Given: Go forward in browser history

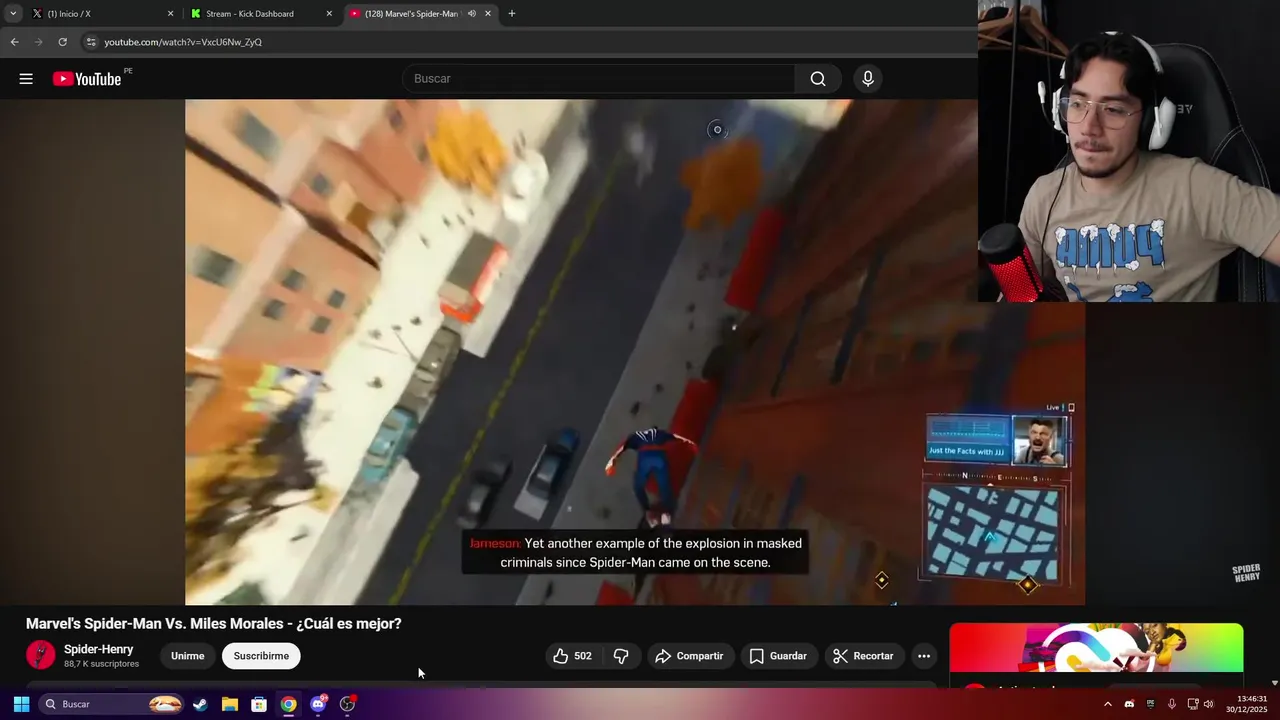Looking at the screenshot, I should coord(38,42).
